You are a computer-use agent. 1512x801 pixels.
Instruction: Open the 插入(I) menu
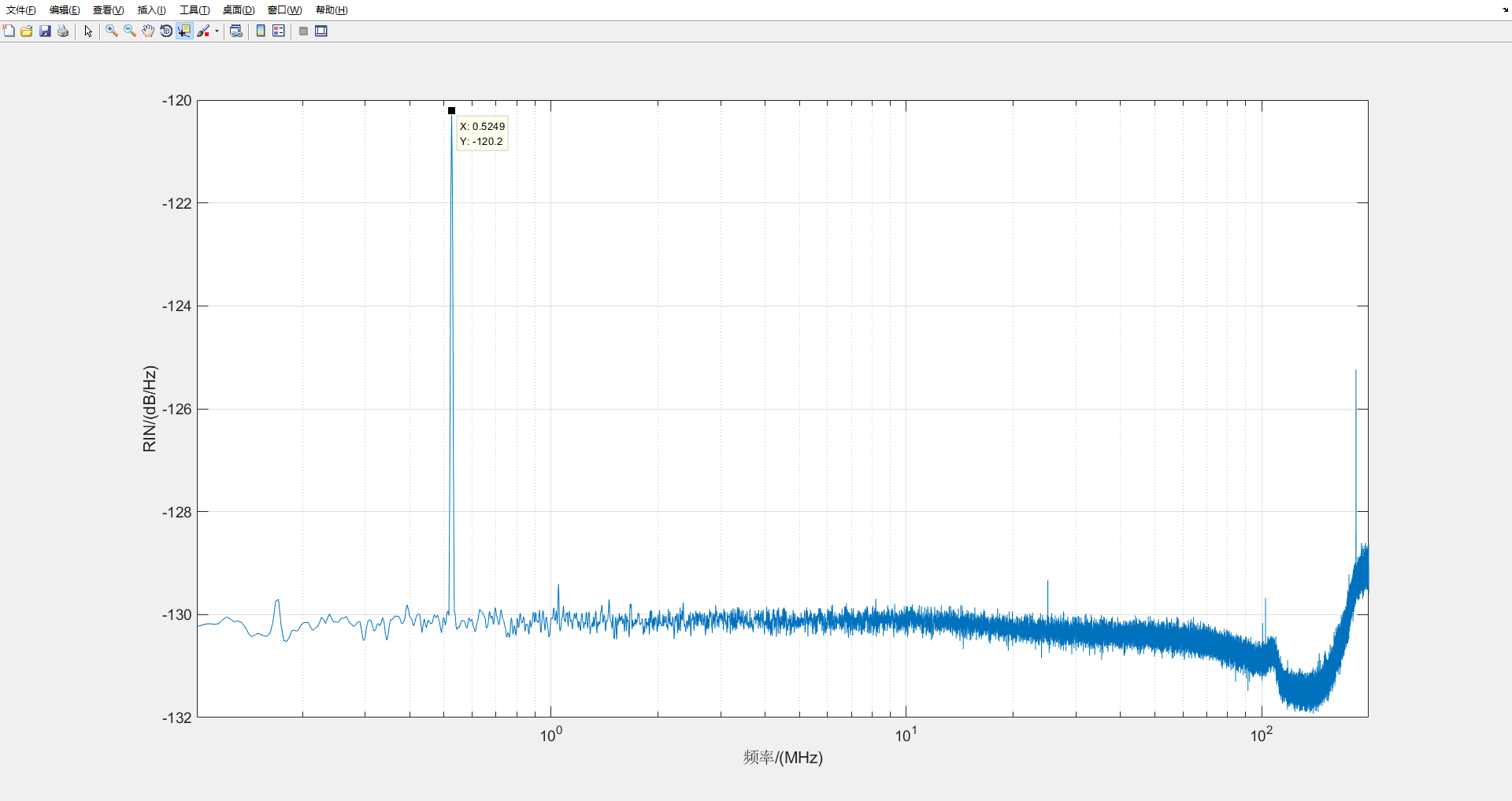[x=151, y=10]
